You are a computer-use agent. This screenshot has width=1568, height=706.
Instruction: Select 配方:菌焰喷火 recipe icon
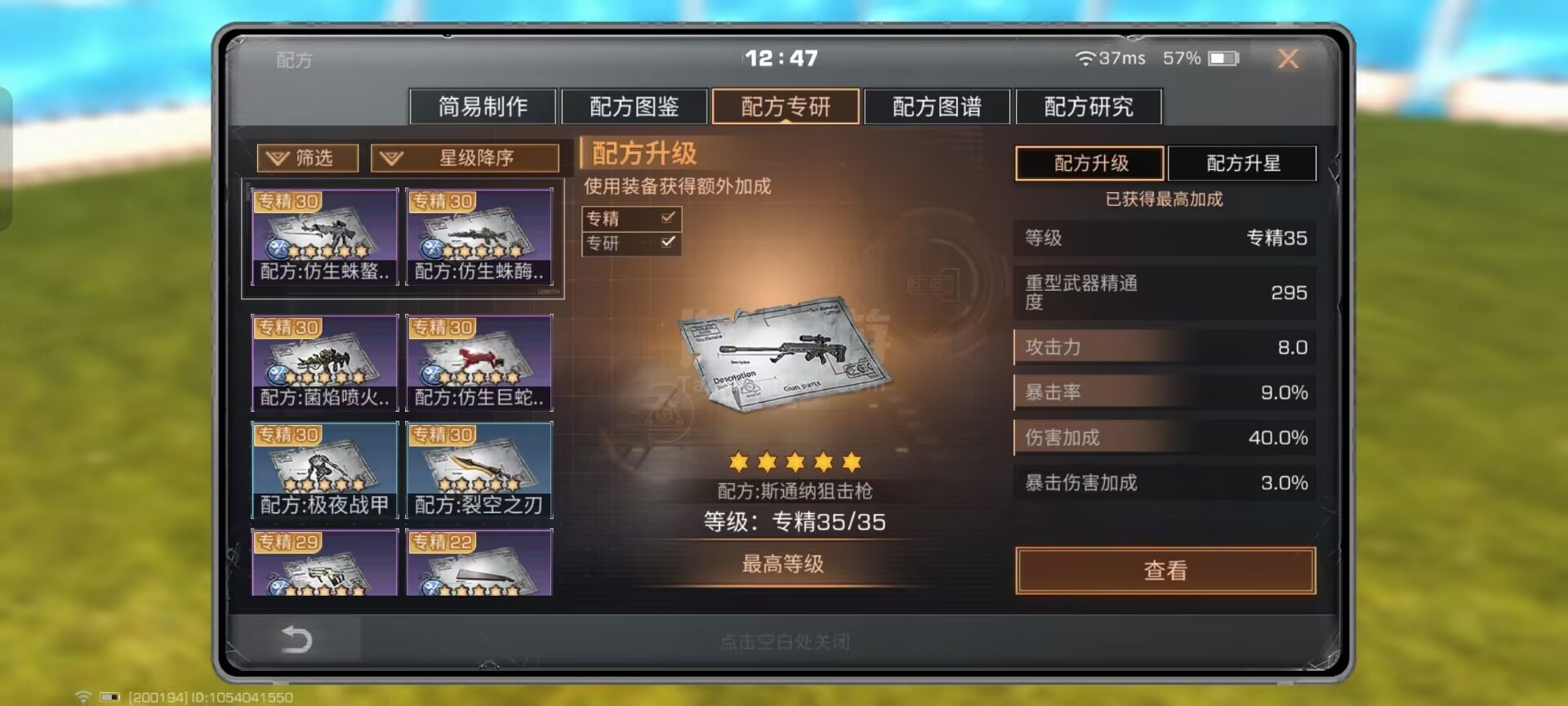(325, 362)
